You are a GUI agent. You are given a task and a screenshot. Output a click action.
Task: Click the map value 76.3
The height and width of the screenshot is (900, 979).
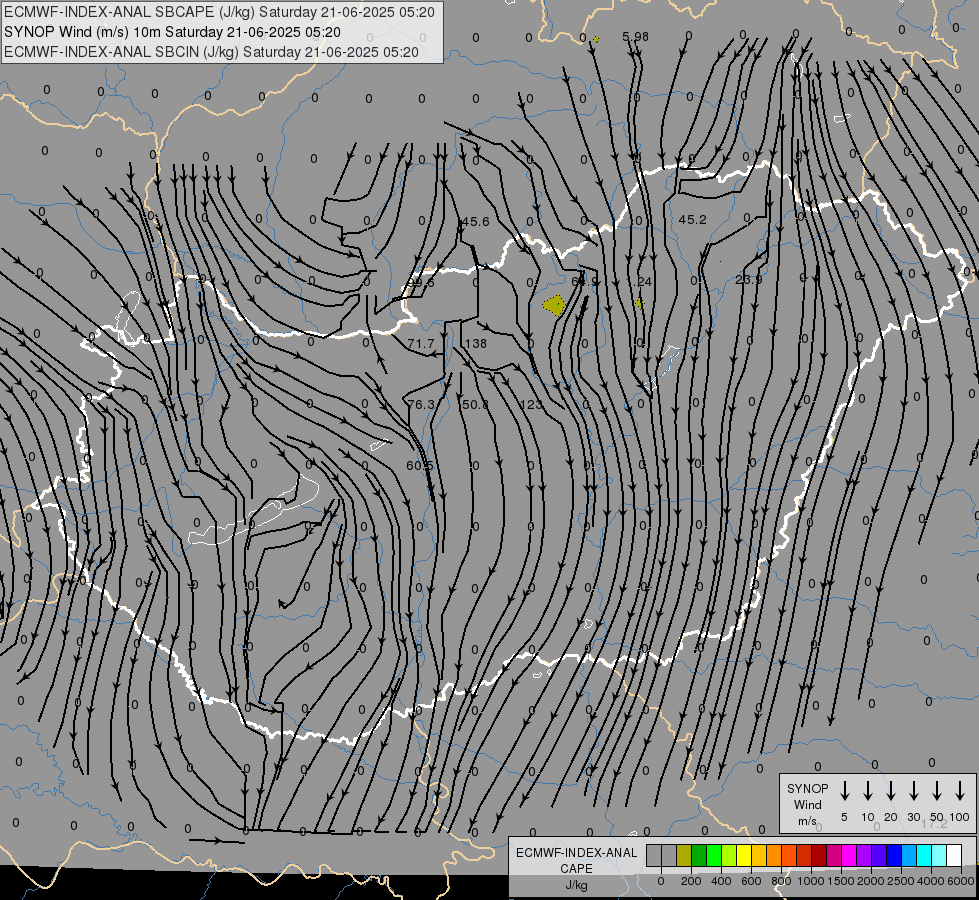(x=421, y=405)
